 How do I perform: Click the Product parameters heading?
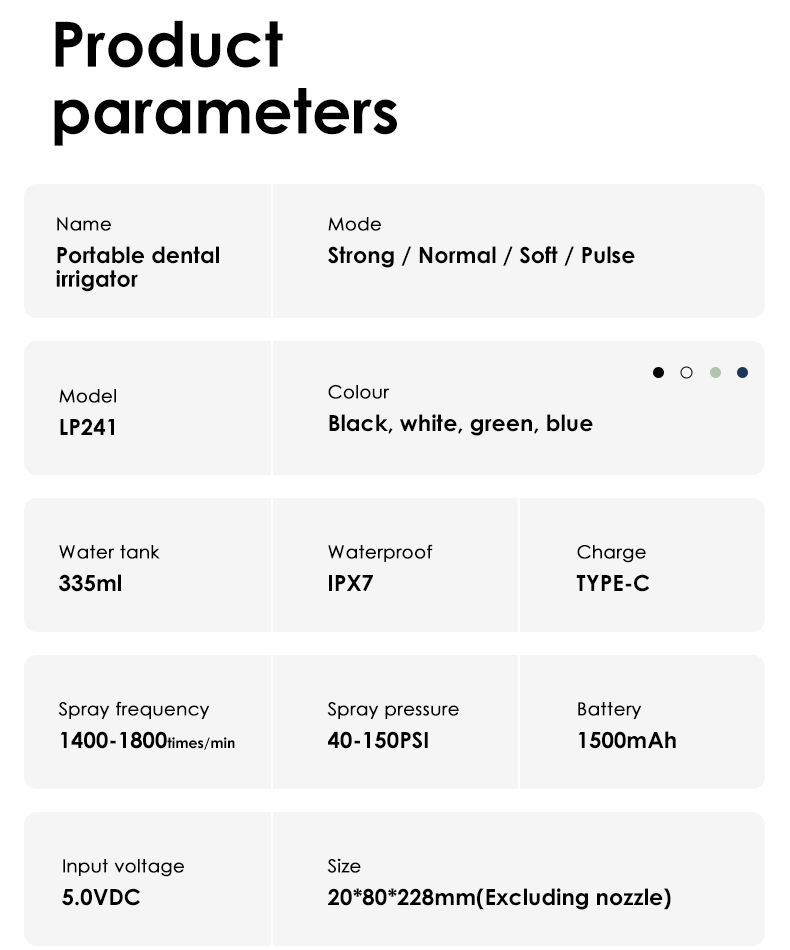click(x=225, y=80)
